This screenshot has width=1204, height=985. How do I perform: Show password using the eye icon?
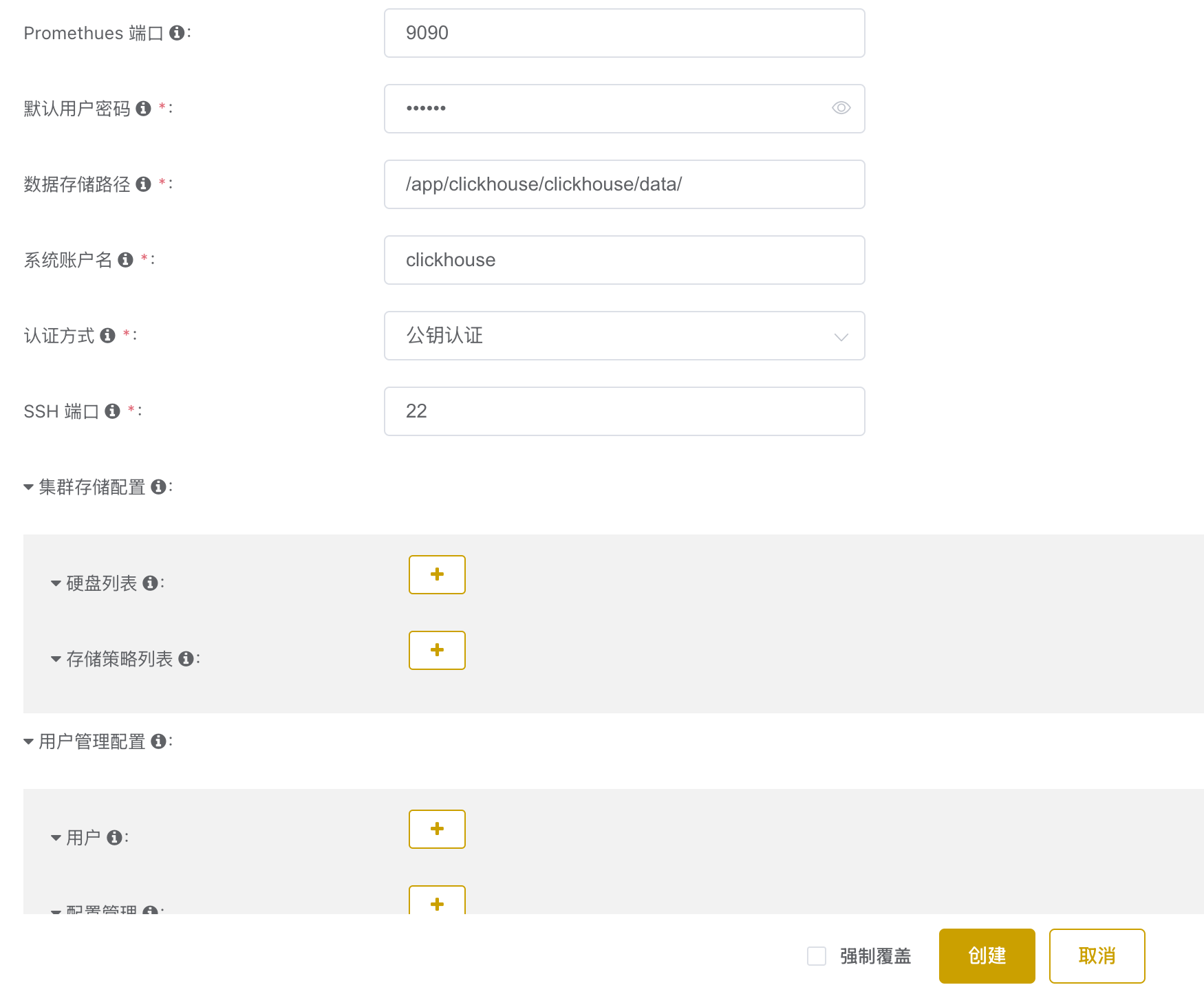pos(841,108)
